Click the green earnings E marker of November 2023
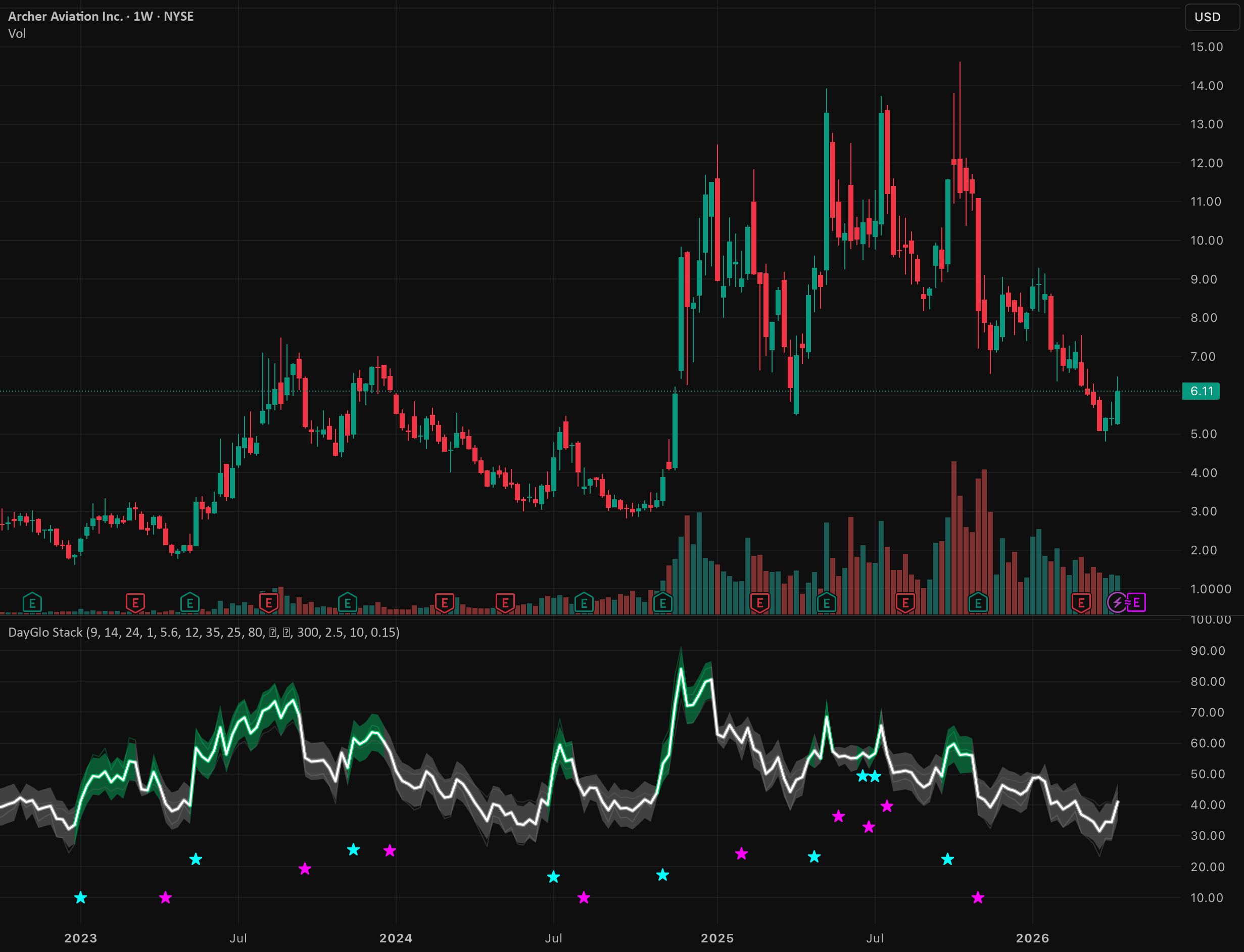This screenshot has width=1244, height=952. coord(347,603)
